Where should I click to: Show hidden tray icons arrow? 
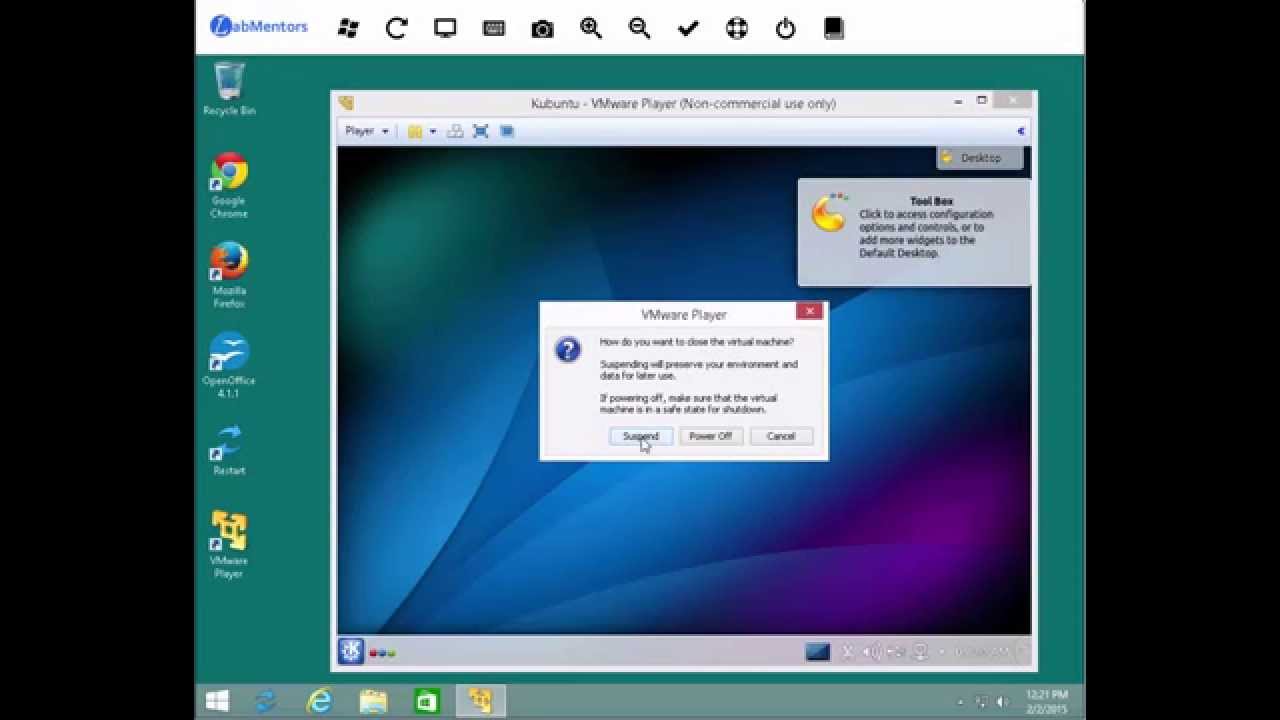tap(961, 702)
